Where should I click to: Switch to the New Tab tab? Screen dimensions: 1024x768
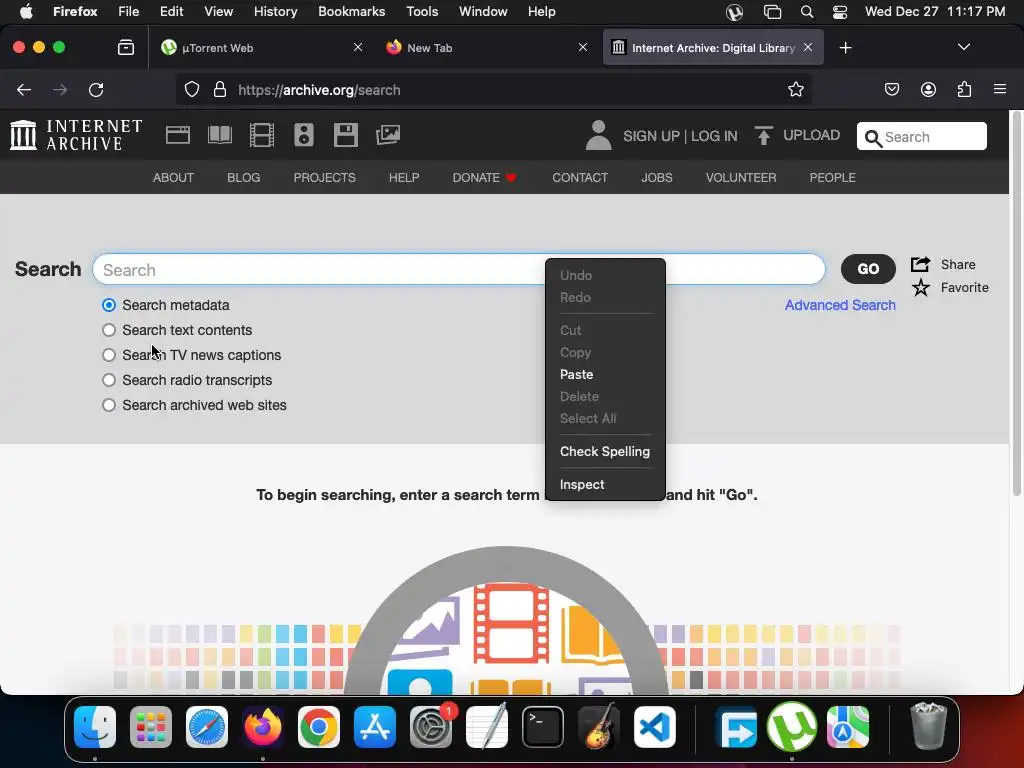tap(487, 48)
